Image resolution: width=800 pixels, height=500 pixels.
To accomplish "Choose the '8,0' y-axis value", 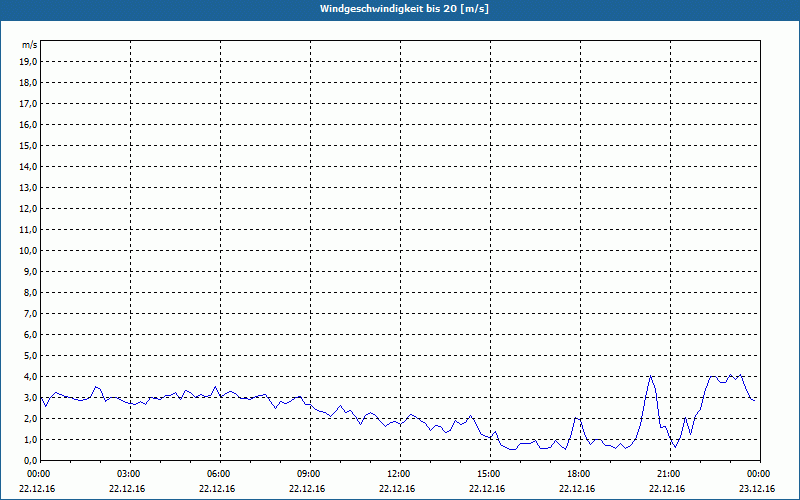I will tap(30, 293).
